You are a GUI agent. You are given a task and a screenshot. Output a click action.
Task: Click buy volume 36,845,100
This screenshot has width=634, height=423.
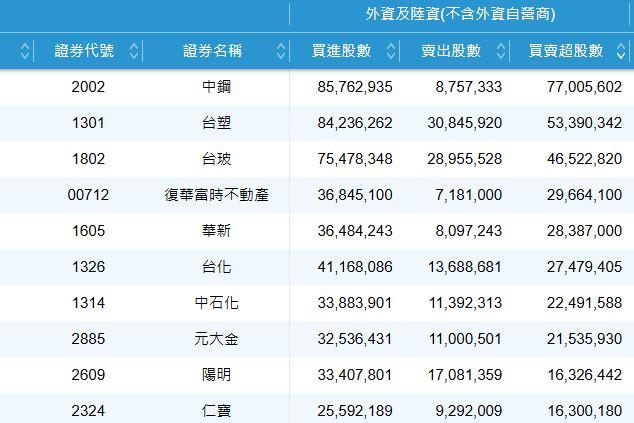[x=355, y=195]
